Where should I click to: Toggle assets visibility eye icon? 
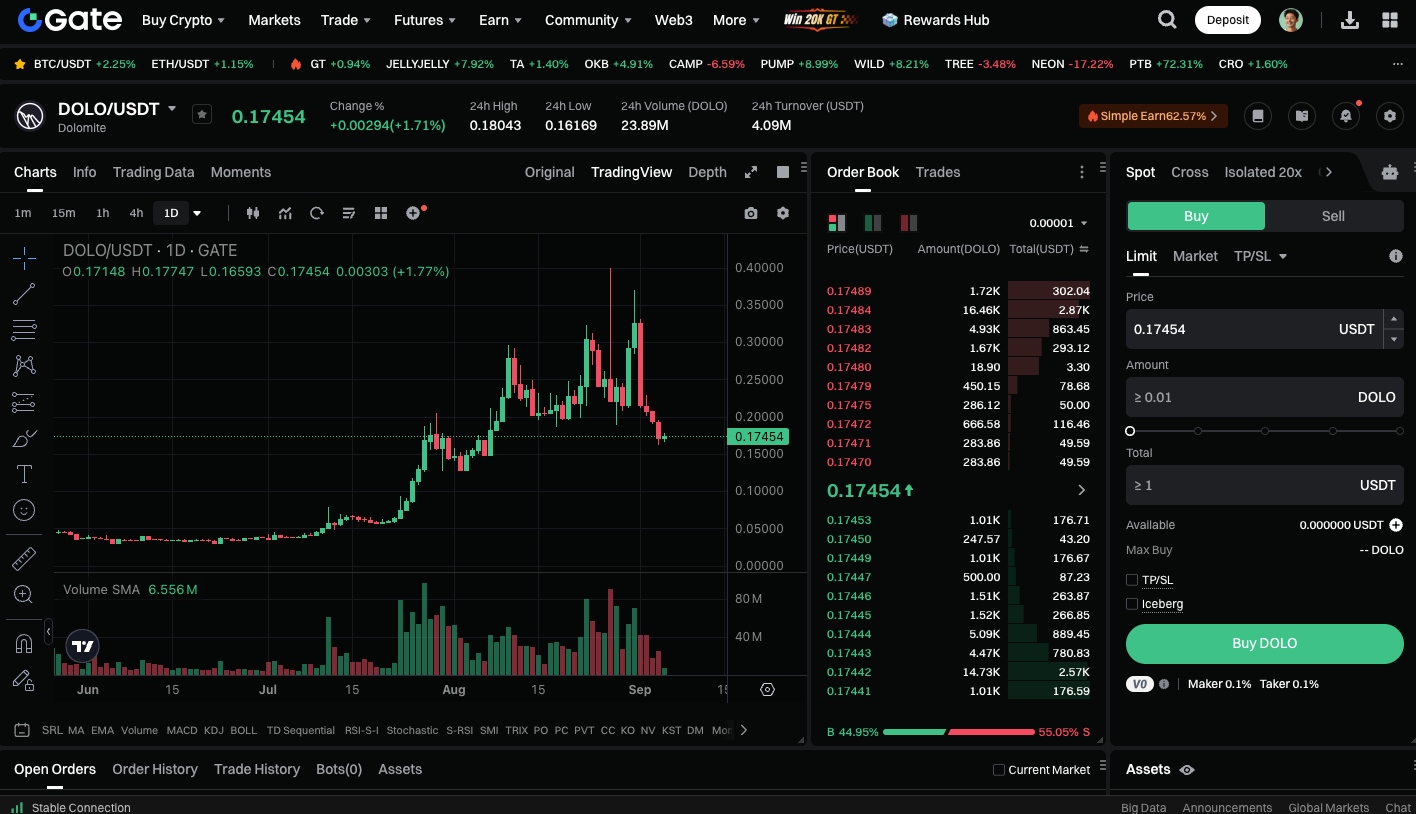click(1187, 770)
